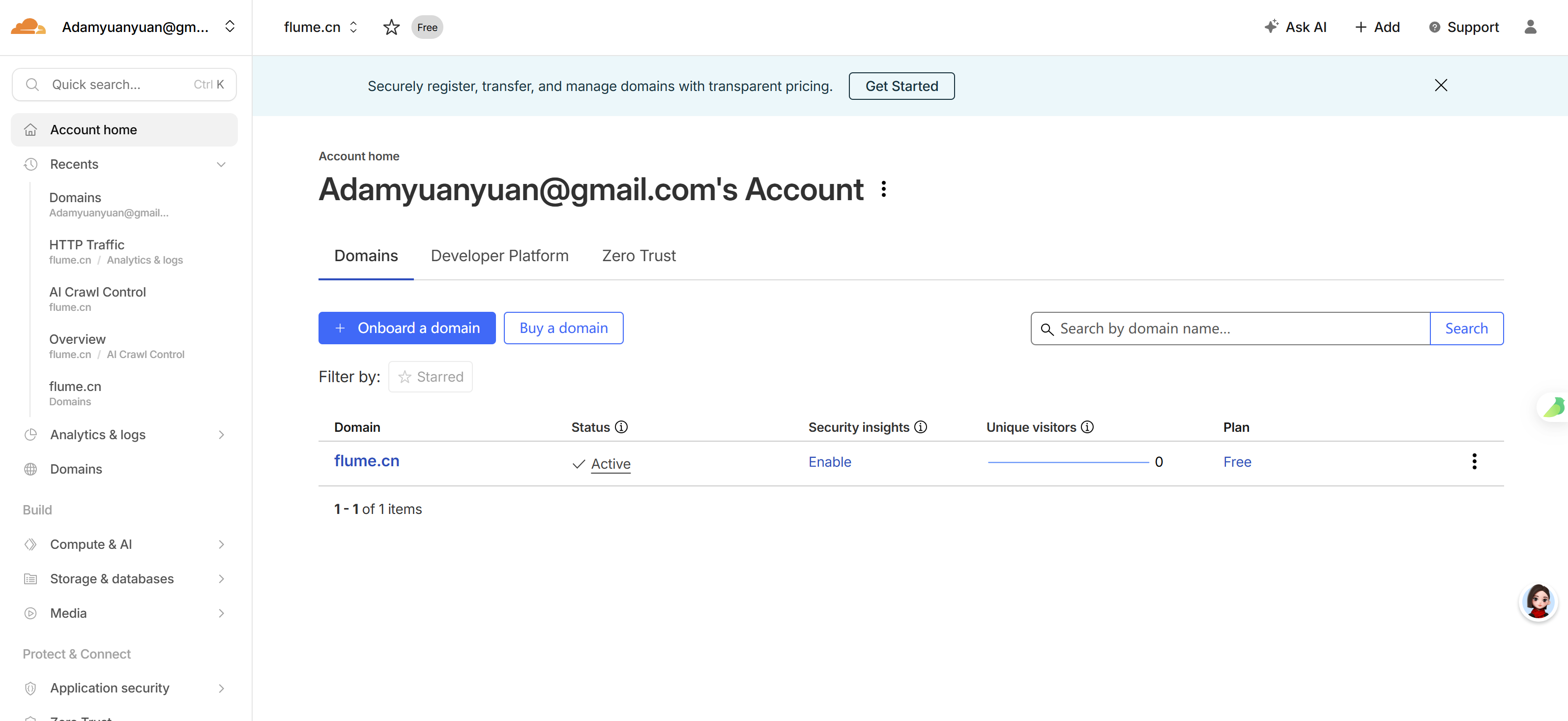Image resolution: width=1568 pixels, height=721 pixels.
Task: Open recent HTTP Traffic item
Action: tap(116, 251)
